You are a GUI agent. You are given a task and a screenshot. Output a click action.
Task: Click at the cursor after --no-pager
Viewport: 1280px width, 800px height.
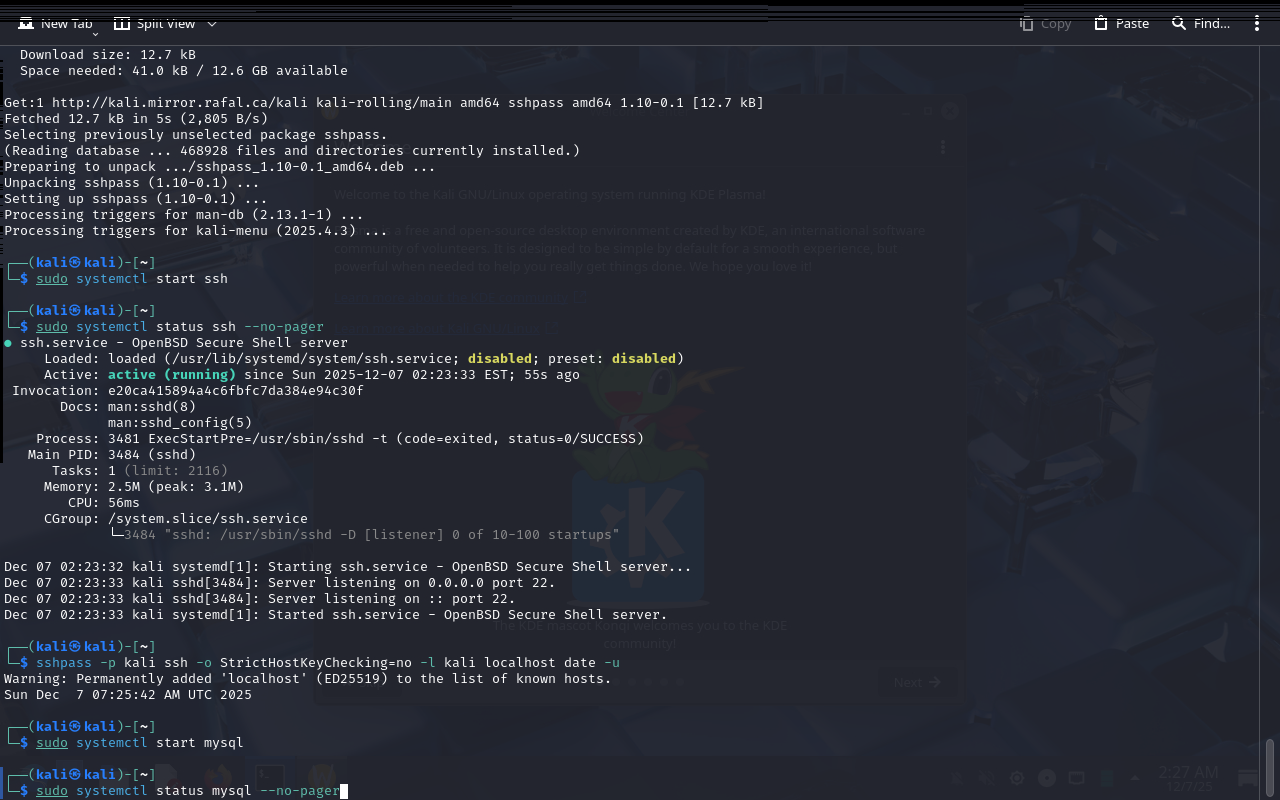[343, 791]
